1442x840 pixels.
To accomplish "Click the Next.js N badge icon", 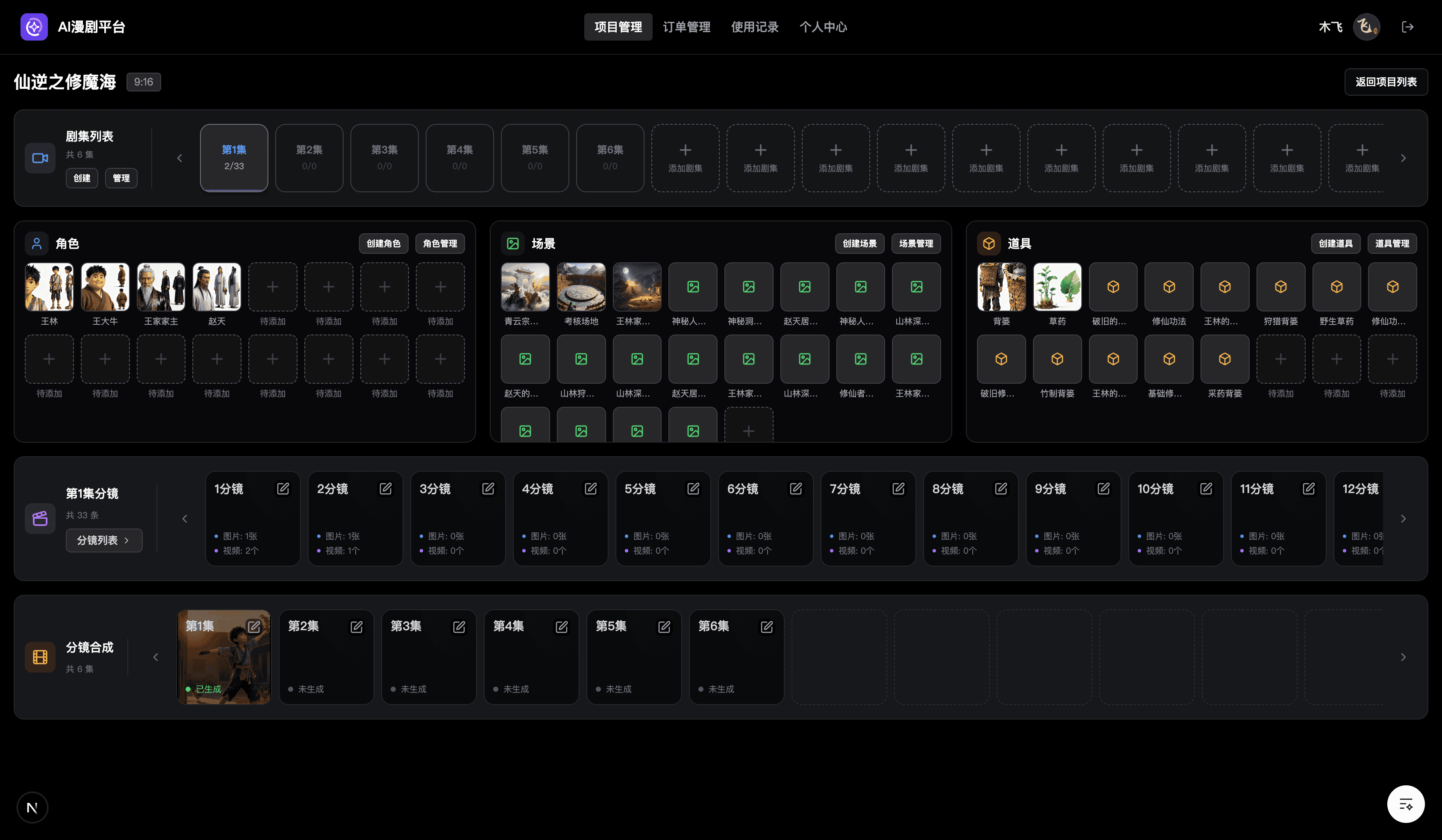I will (x=32, y=808).
